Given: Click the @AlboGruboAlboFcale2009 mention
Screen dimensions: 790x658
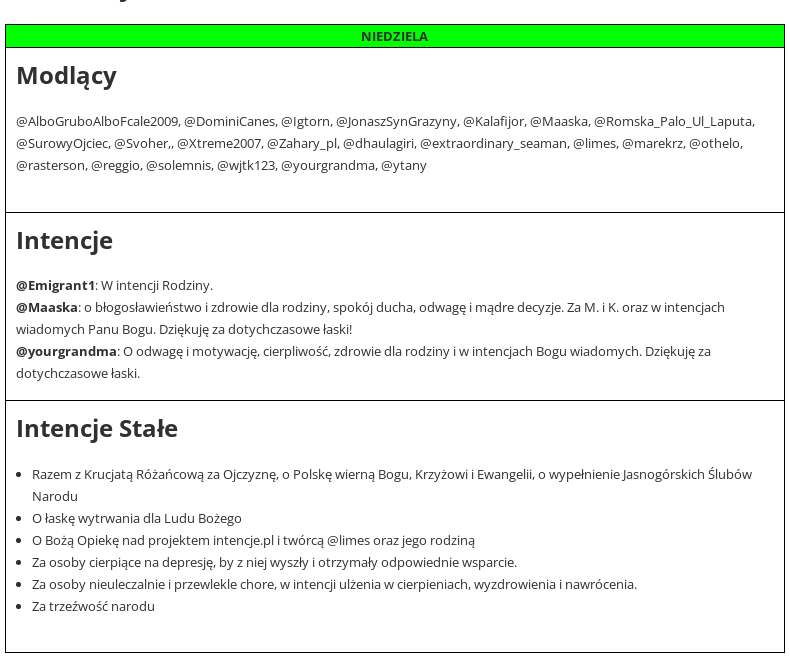Looking at the screenshot, I should [x=97, y=122].
